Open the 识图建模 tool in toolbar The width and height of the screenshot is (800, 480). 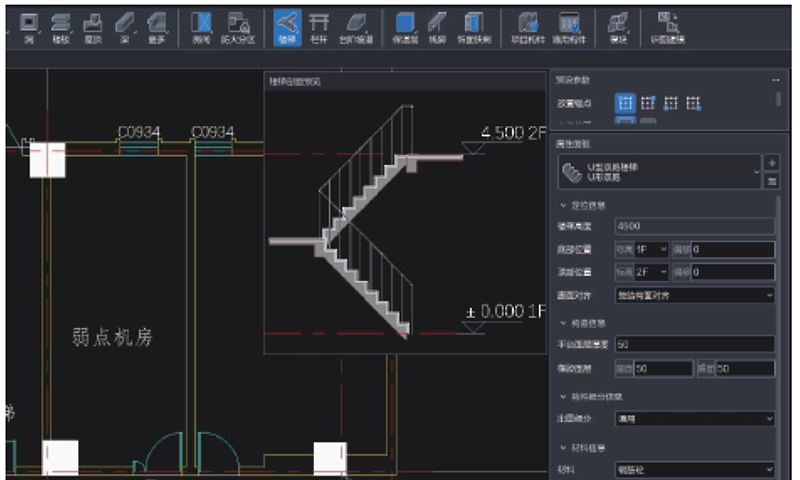click(670, 26)
